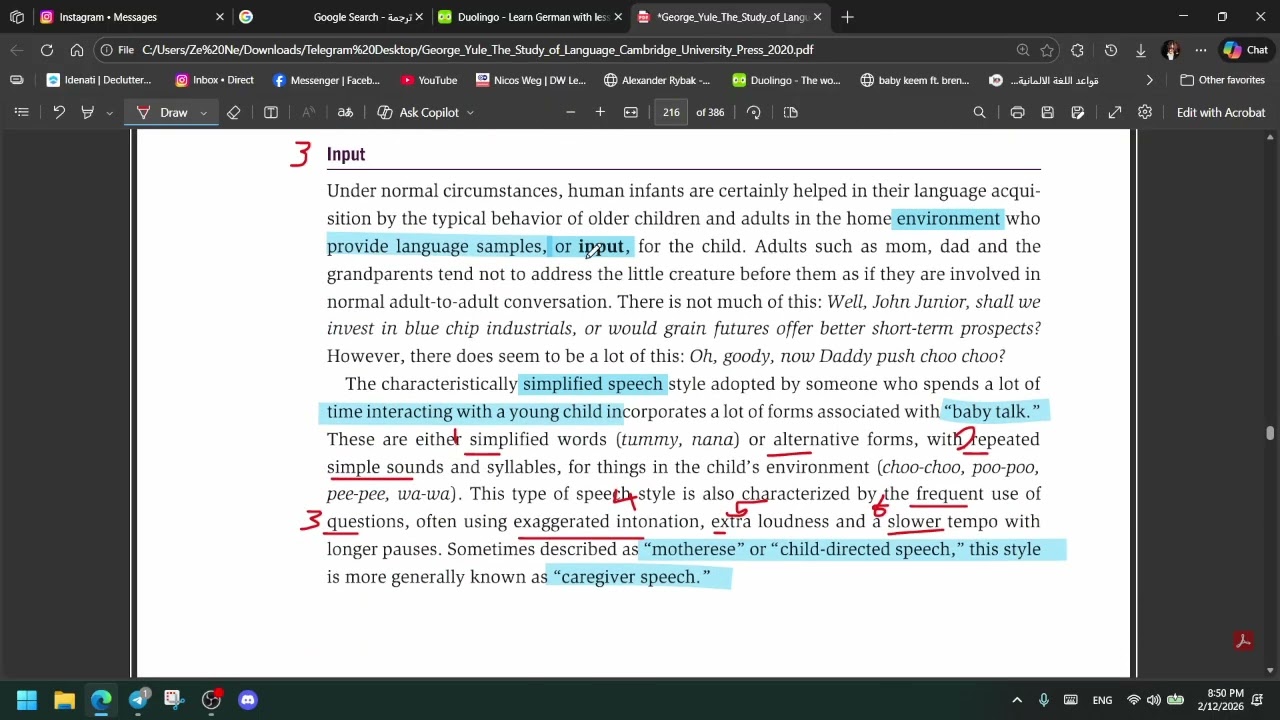Open Find in PDF search
This screenshot has height=720, width=1280.
[x=980, y=112]
